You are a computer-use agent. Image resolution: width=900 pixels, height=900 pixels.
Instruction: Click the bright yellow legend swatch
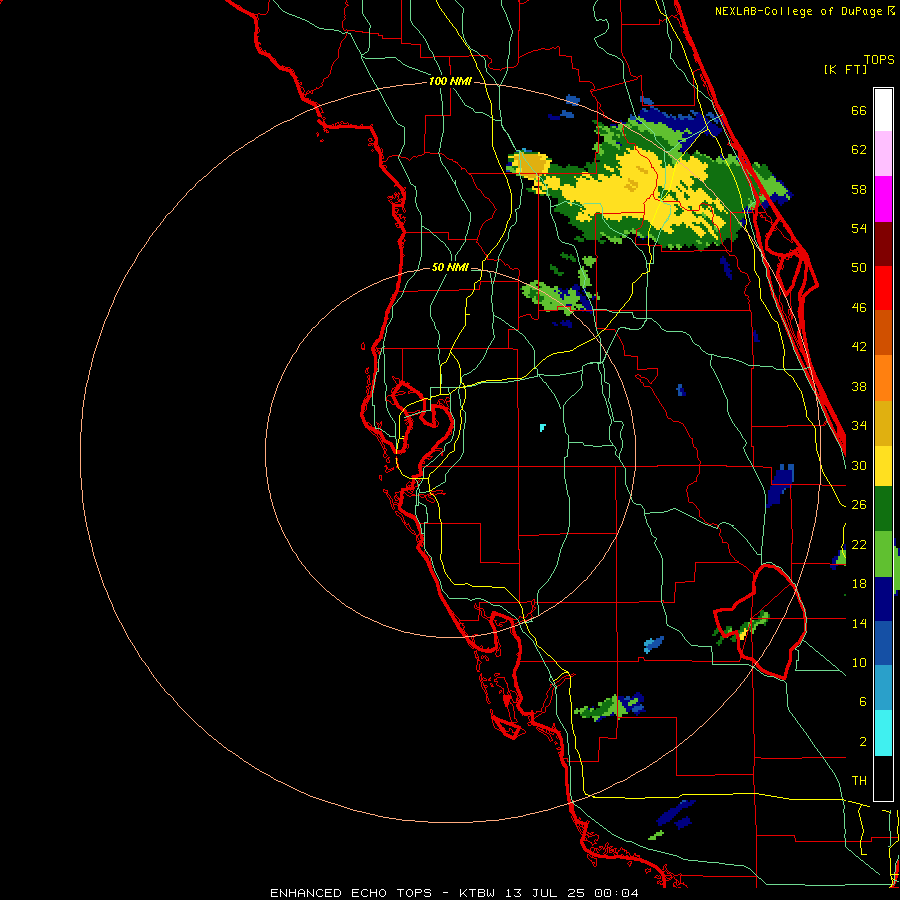coord(883,466)
